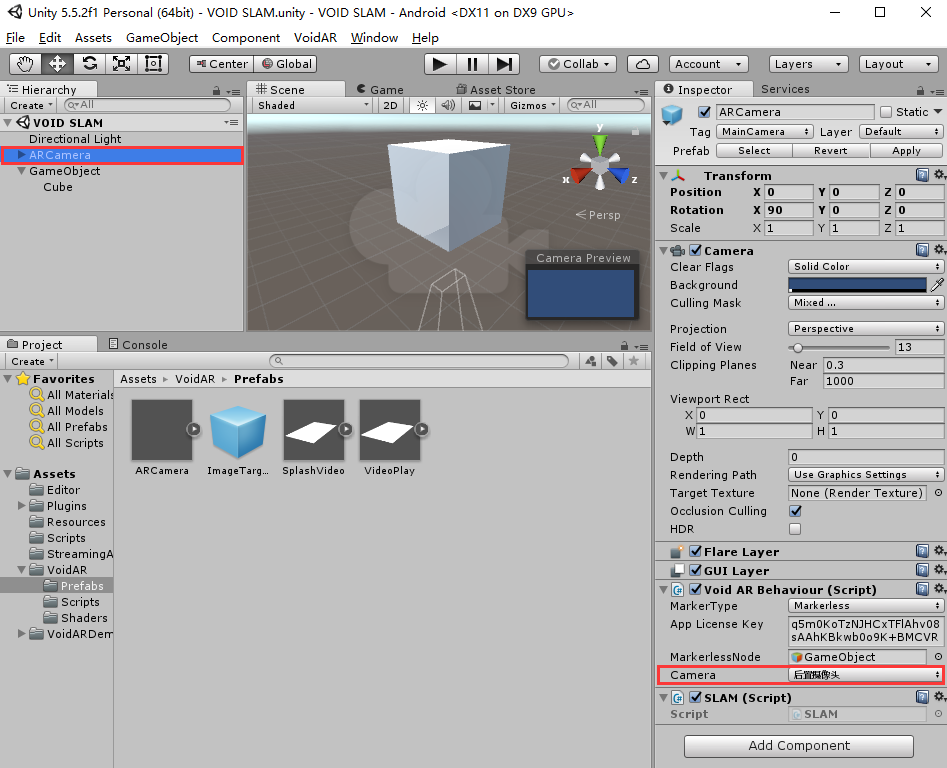
Task: Open Camera component gear menu
Action: pyautogui.click(x=939, y=250)
